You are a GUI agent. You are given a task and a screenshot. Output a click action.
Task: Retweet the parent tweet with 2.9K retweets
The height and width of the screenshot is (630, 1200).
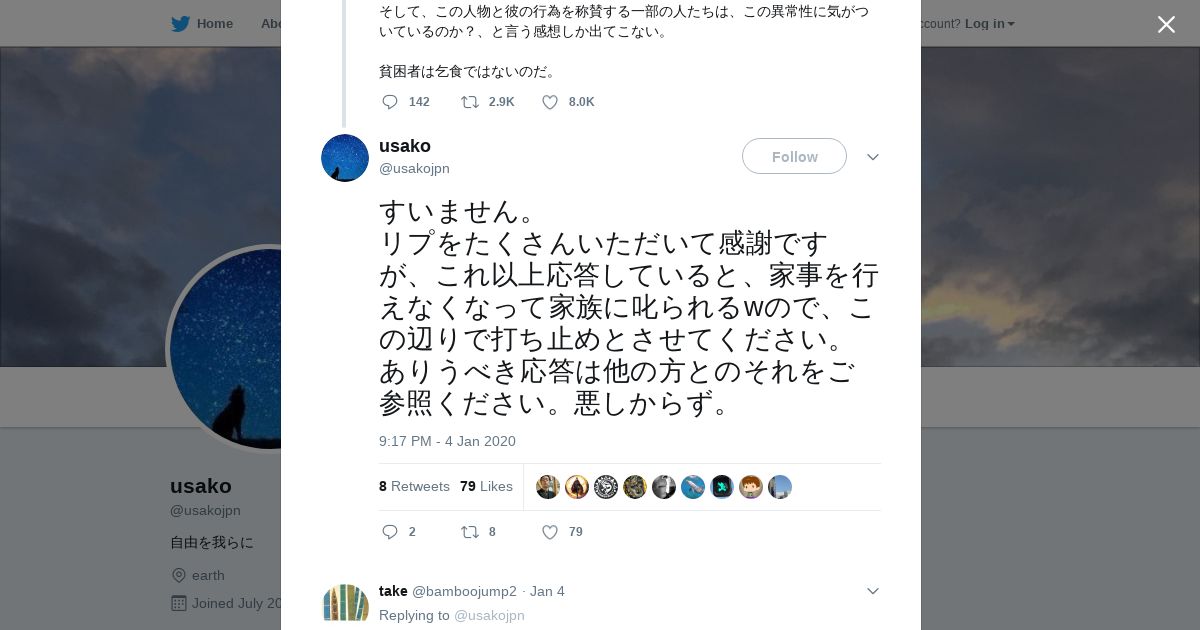(469, 102)
